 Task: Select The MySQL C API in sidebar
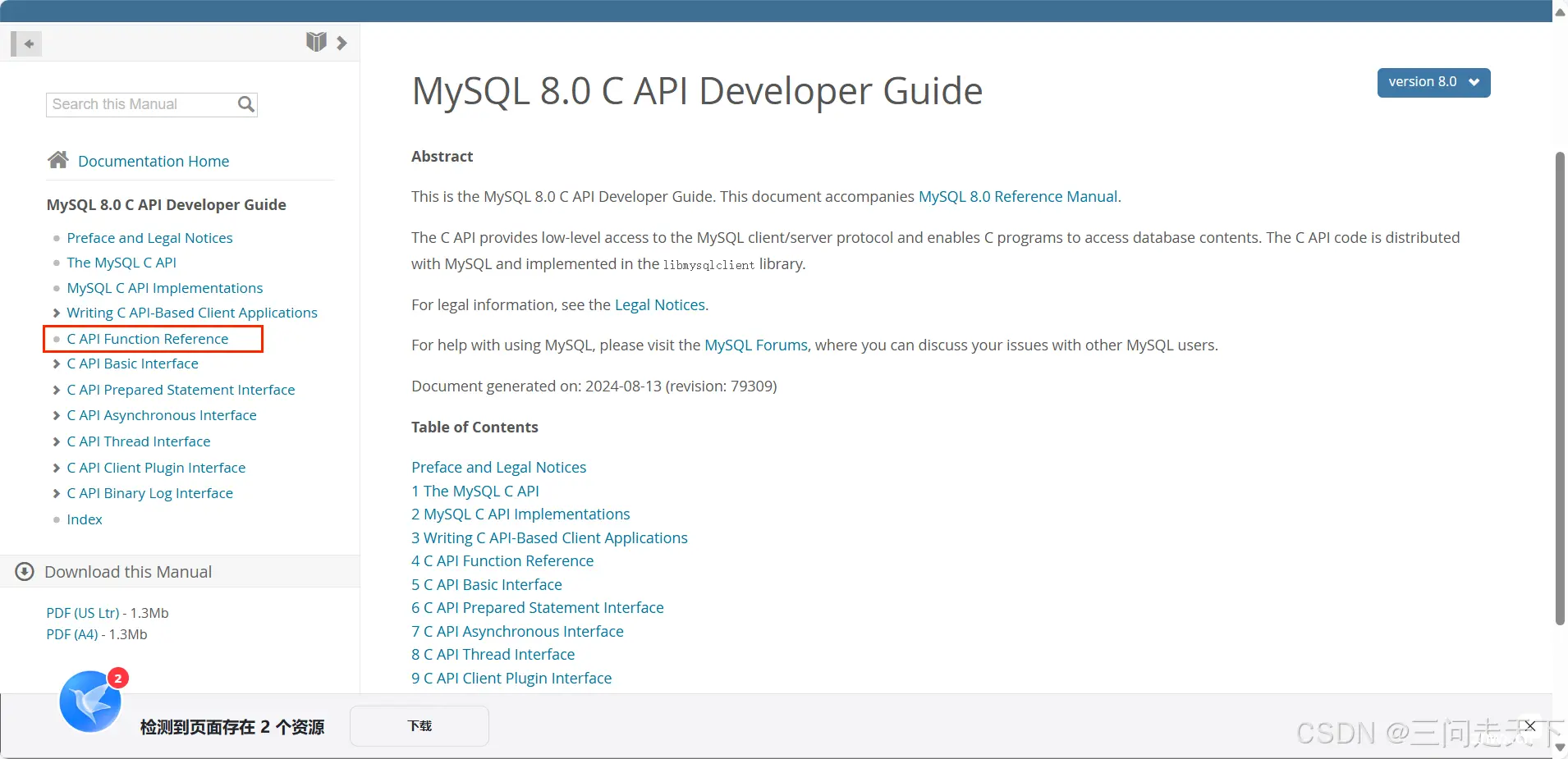pyautogui.click(x=121, y=263)
